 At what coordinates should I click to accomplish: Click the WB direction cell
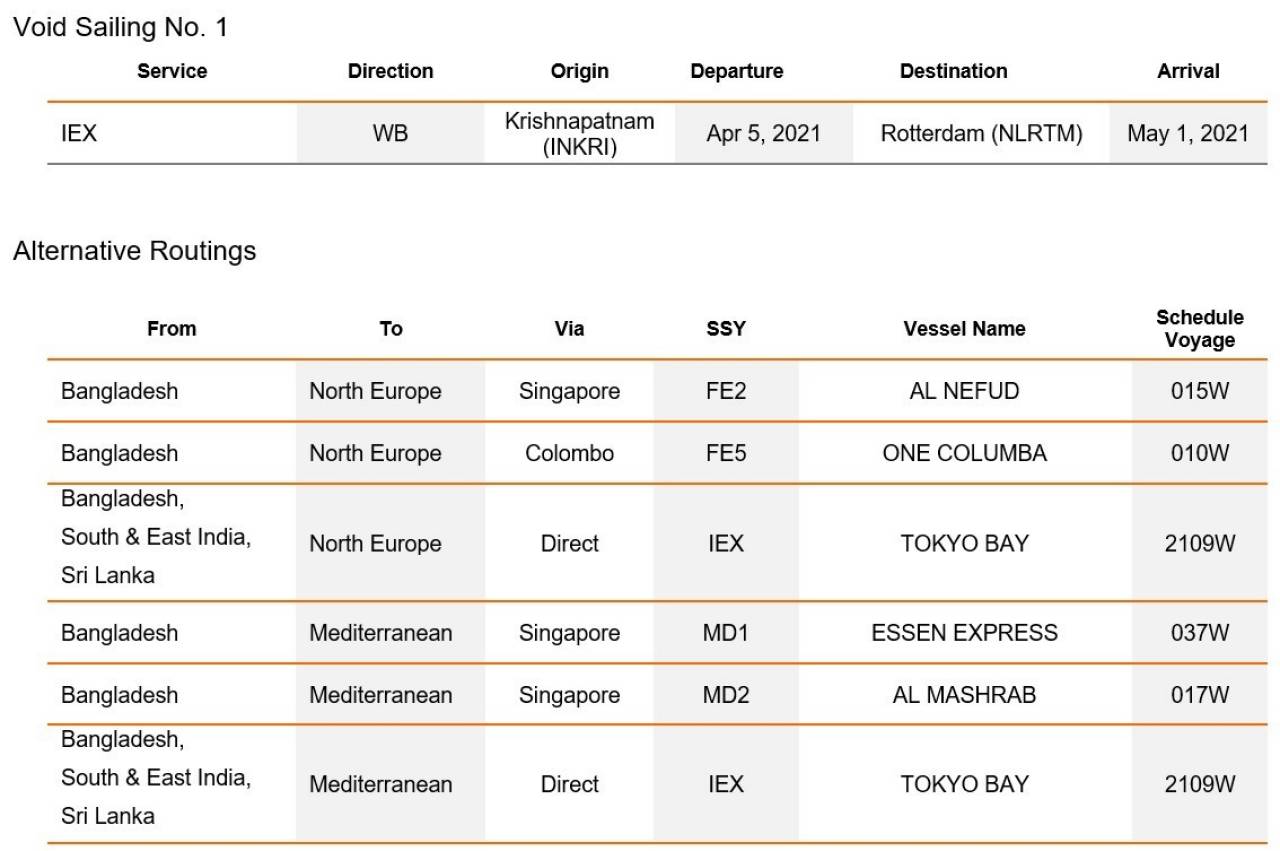(390, 133)
